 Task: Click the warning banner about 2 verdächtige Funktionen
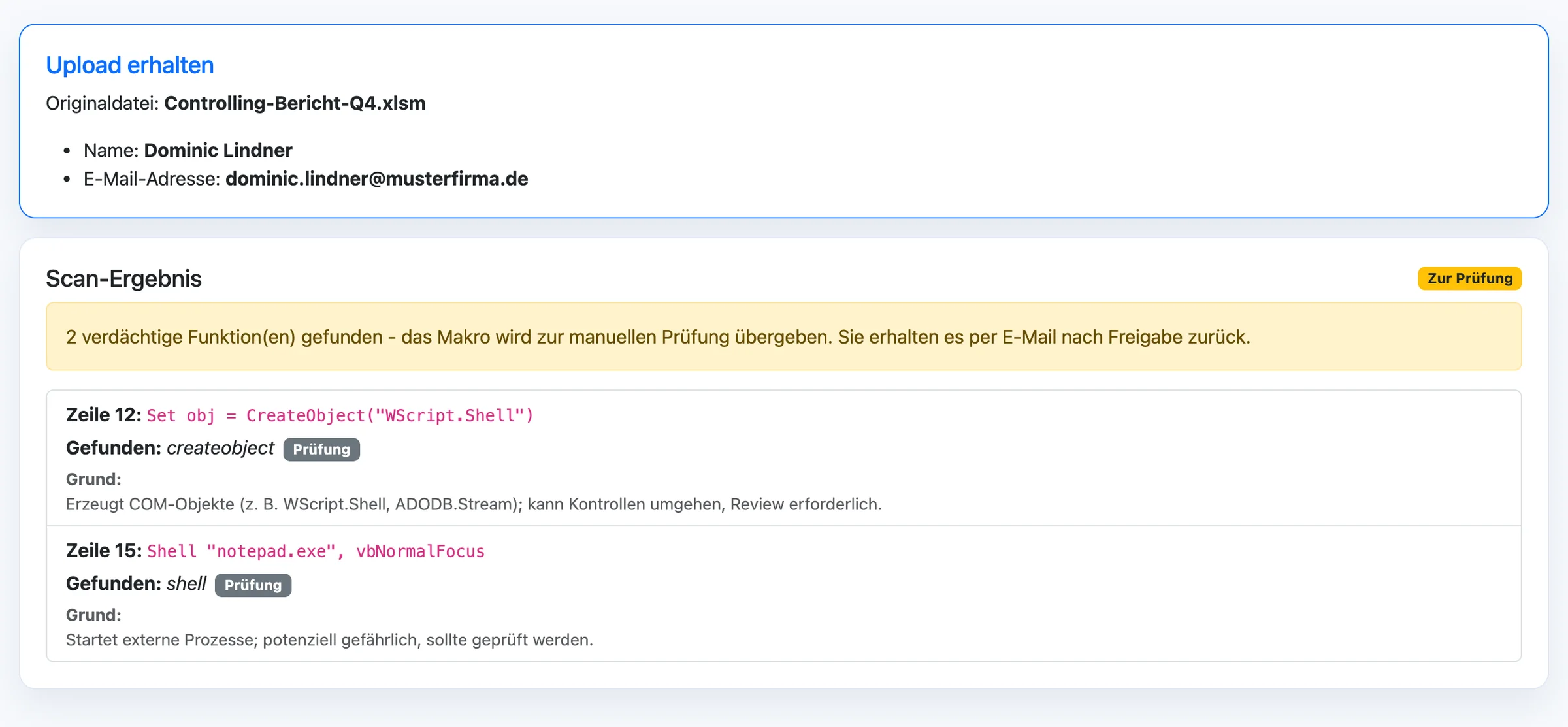[x=783, y=336]
